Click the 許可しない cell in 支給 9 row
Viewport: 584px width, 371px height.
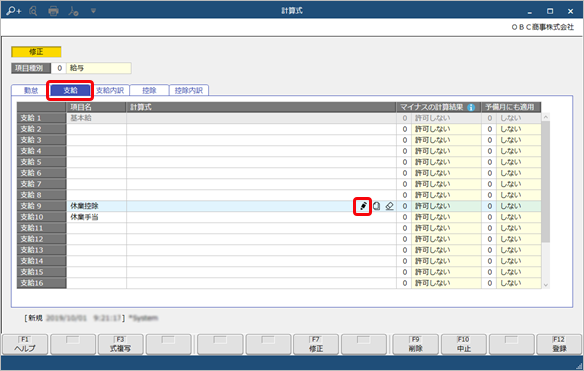446,206
